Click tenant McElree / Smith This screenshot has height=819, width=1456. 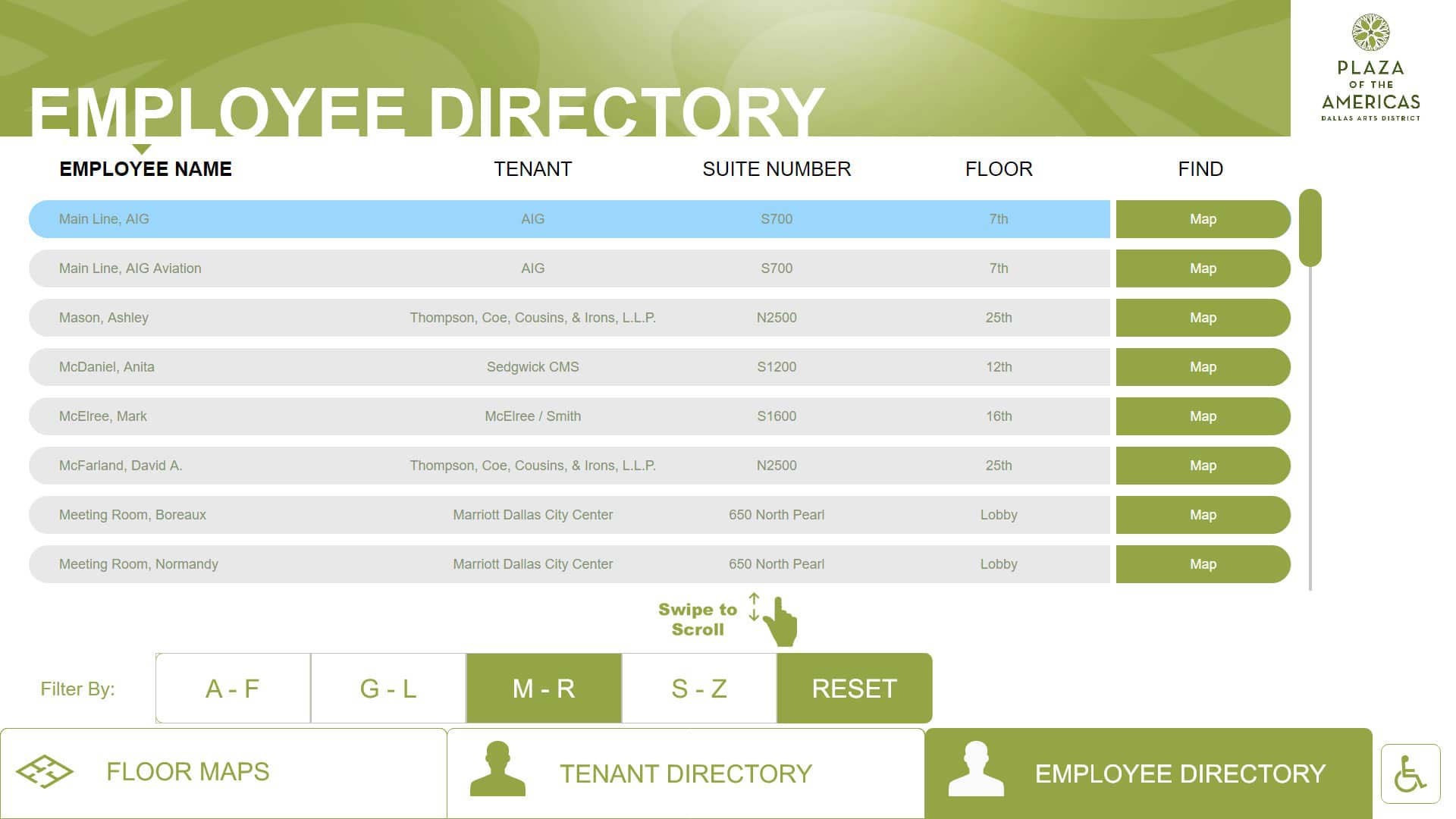point(533,416)
